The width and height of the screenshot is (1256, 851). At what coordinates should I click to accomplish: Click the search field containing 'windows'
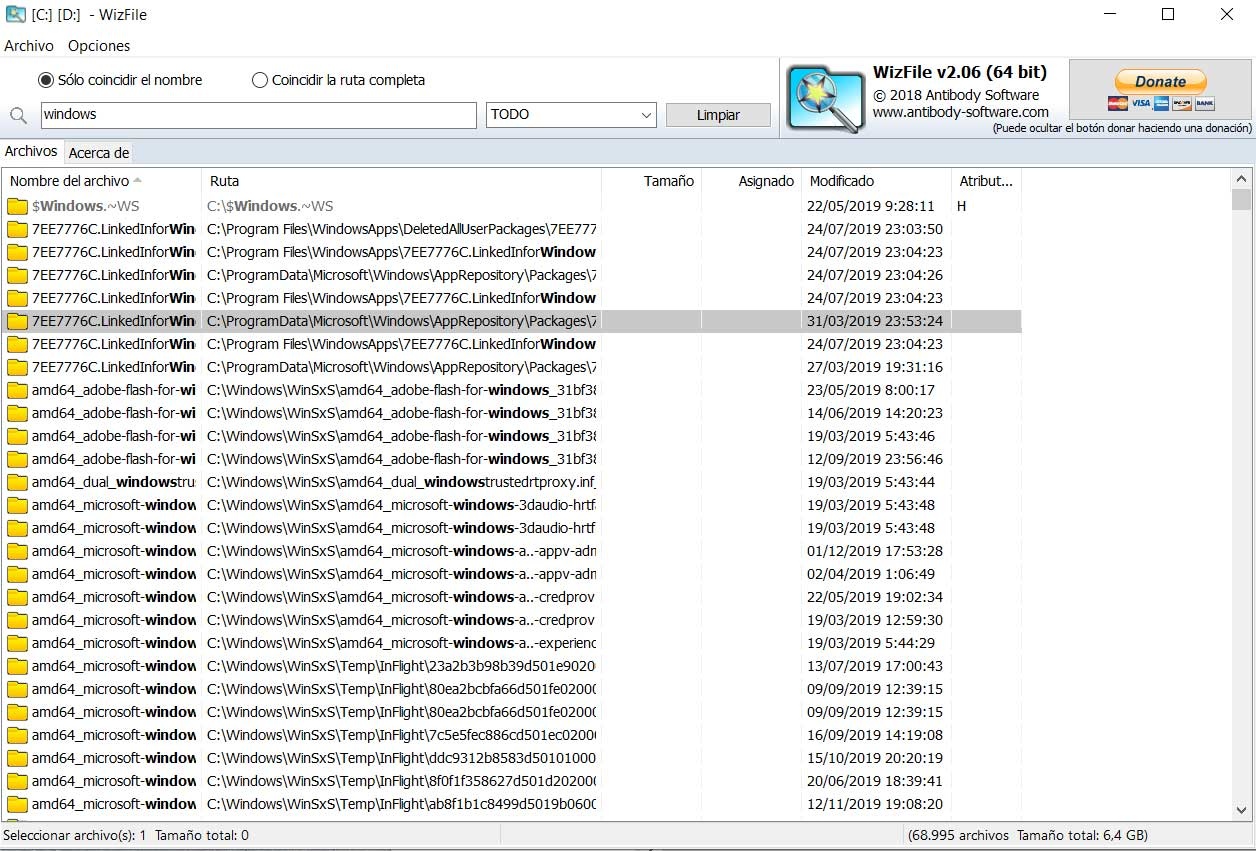point(258,115)
